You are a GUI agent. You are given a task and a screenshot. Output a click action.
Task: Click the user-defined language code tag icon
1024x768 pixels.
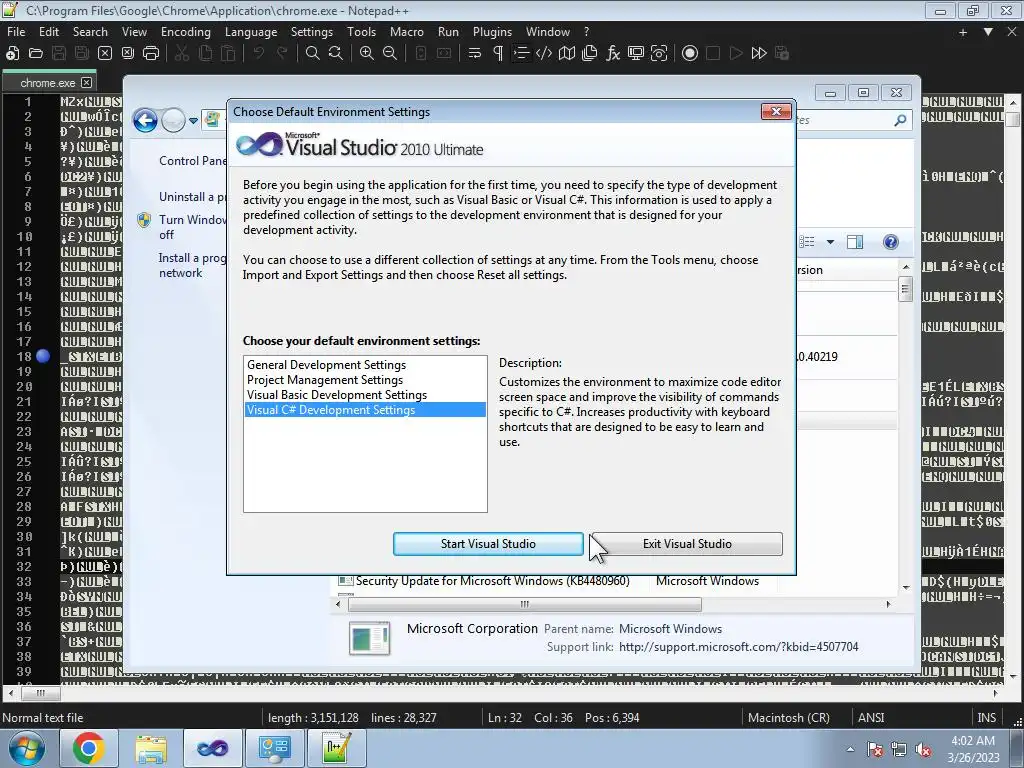(x=544, y=54)
